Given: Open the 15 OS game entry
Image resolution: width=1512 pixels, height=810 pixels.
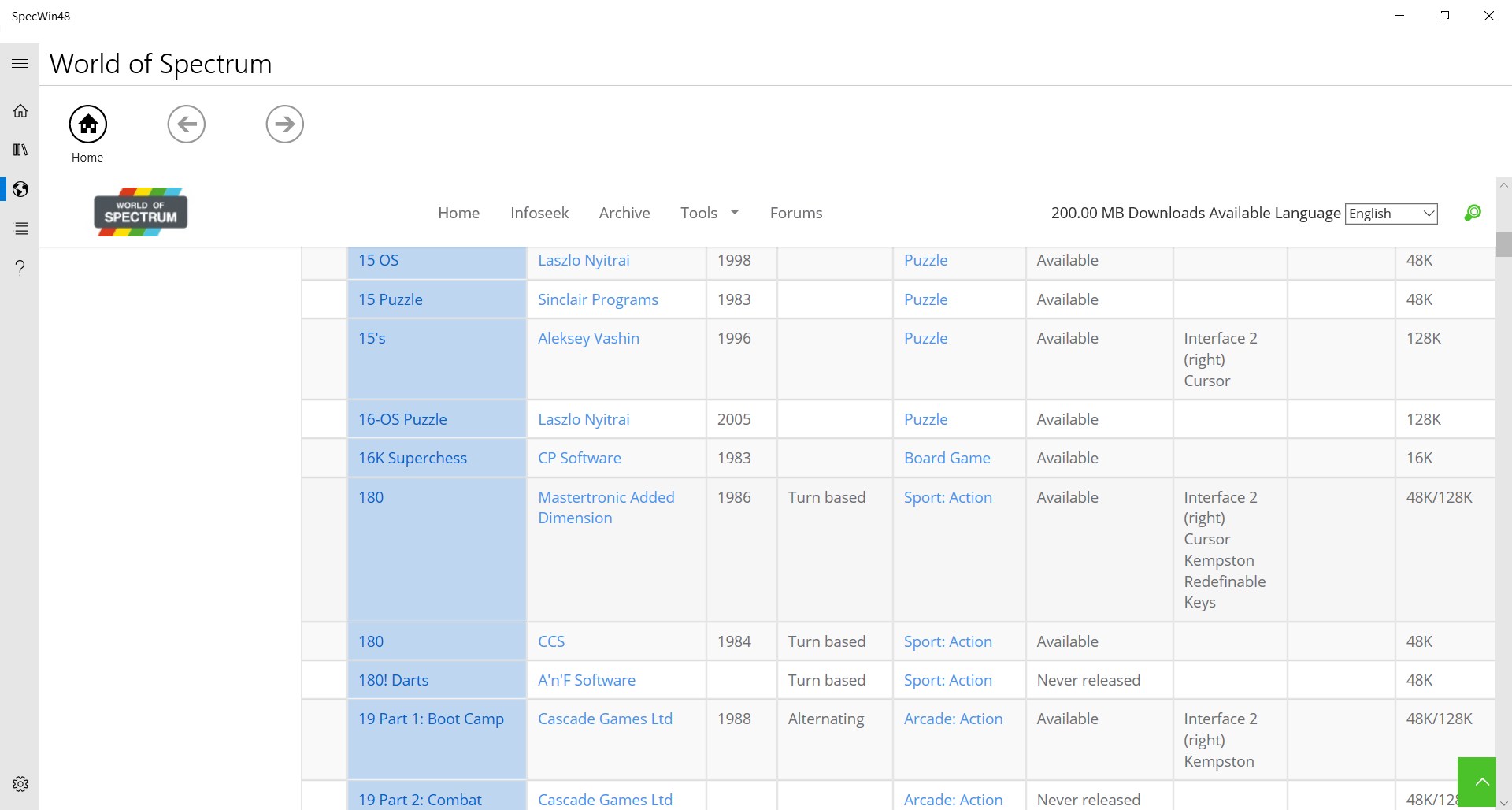Looking at the screenshot, I should [379, 260].
